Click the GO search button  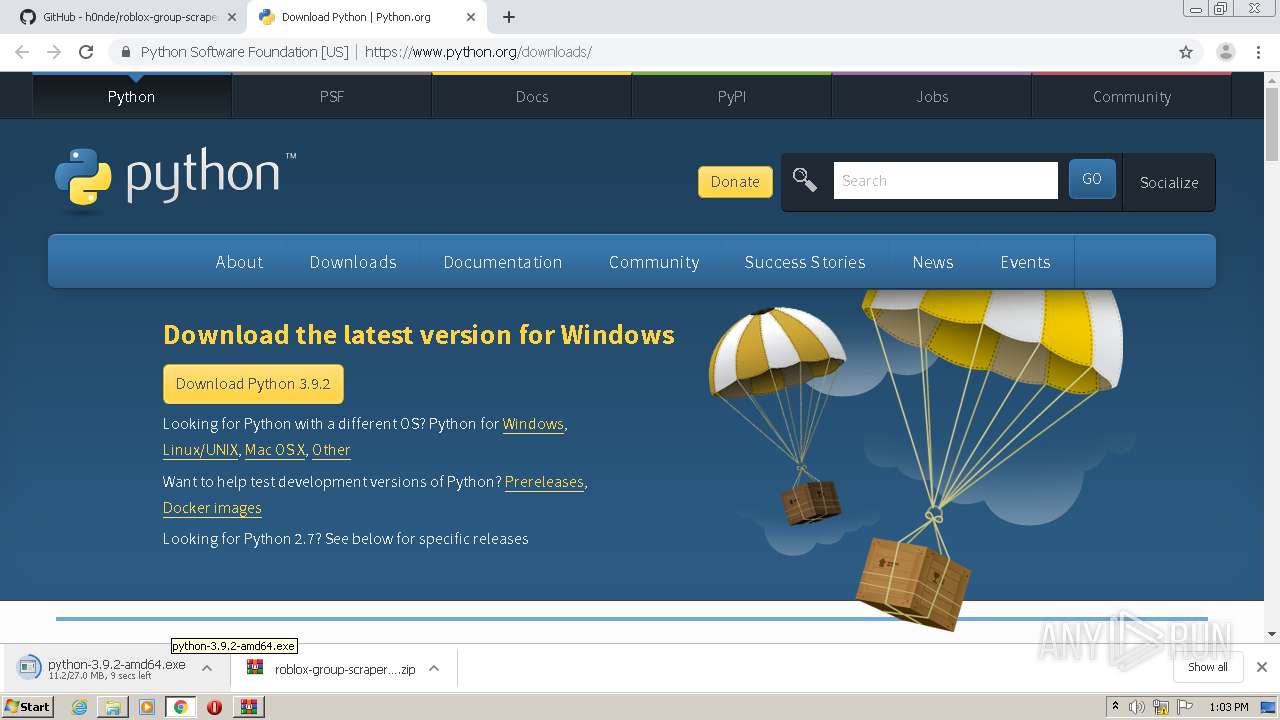click(x=1092, y=179)
